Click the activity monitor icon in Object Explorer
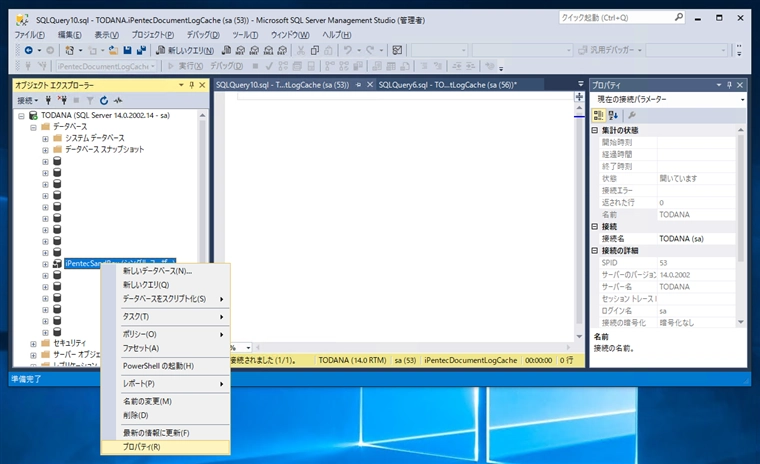Image resolution: width=760 pixels, height=464 pixels. click(118, 100)
